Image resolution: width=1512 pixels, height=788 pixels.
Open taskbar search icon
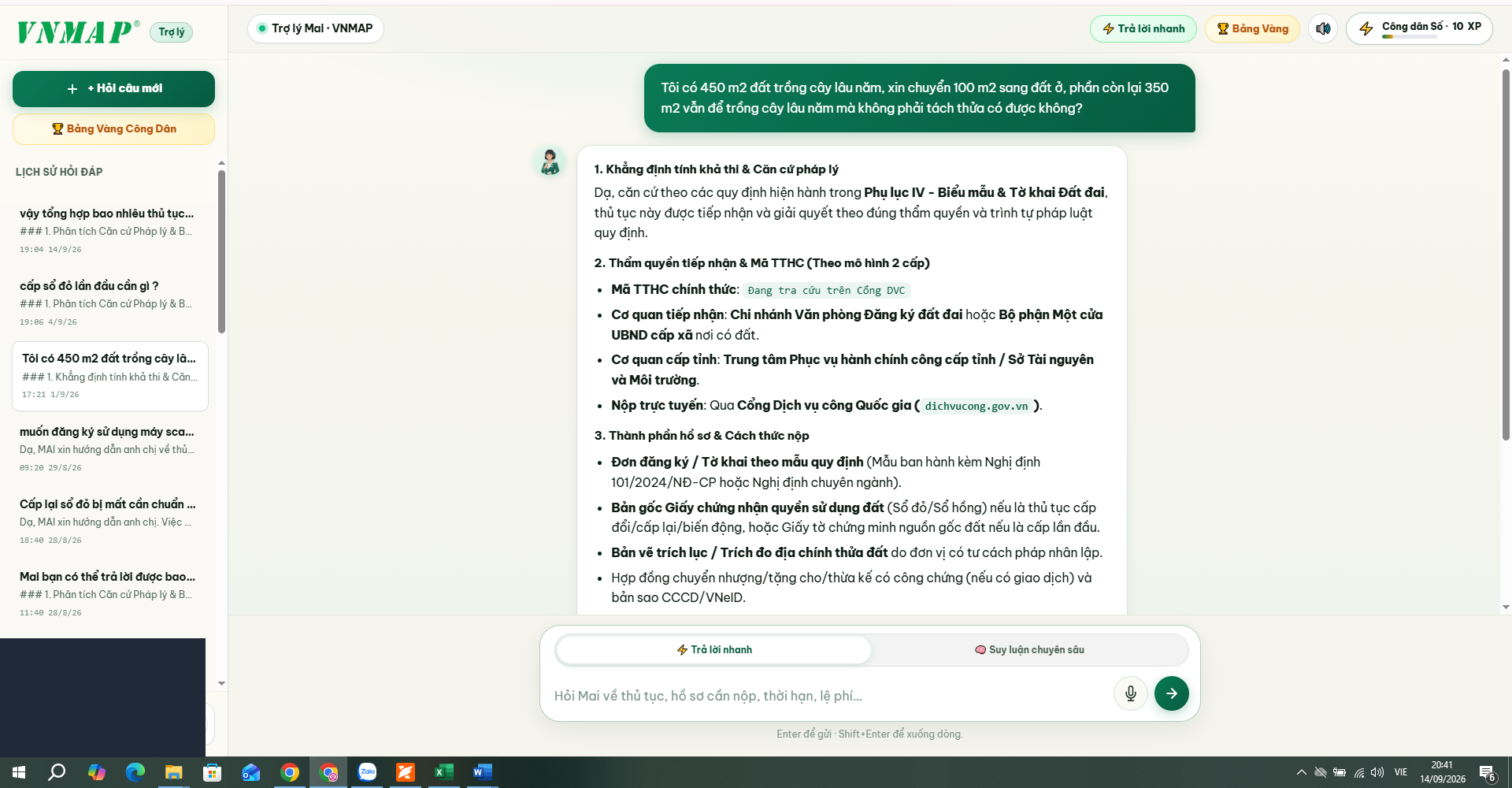point(57,772)
